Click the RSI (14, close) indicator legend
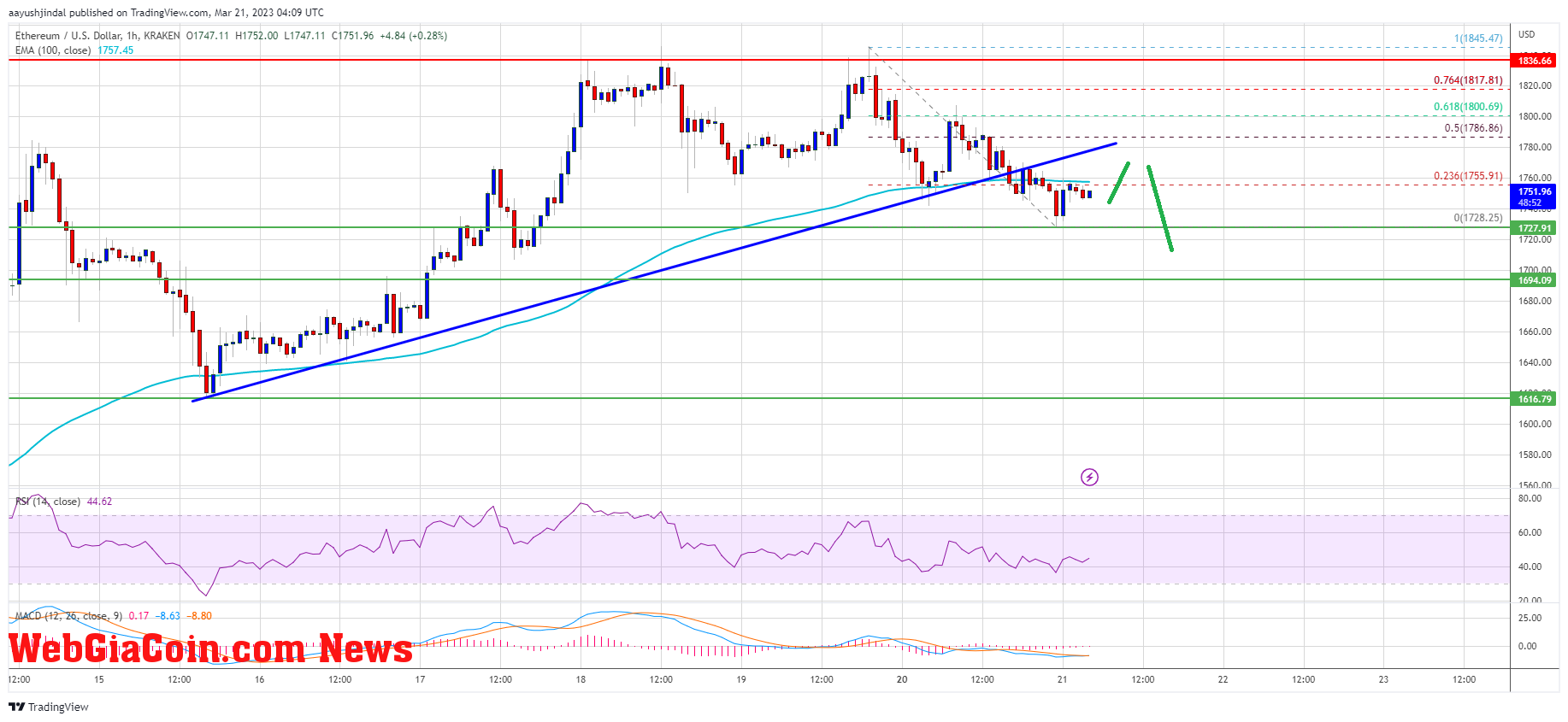 tap(48, 502)
